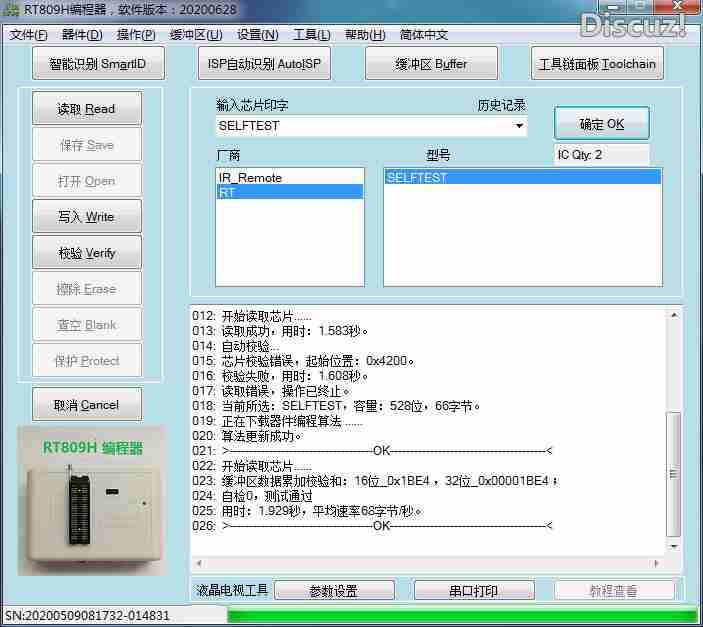The height and width of the screenshot is (627, 703).
Task: Confirm with the 确定 OK button
Action: tap(602, 123)
